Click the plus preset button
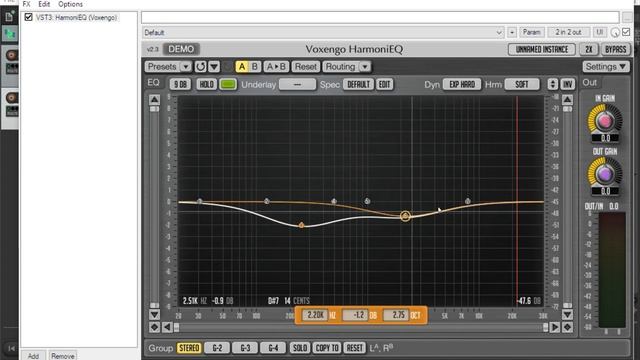The image size is (640, 360). (512, 32)
